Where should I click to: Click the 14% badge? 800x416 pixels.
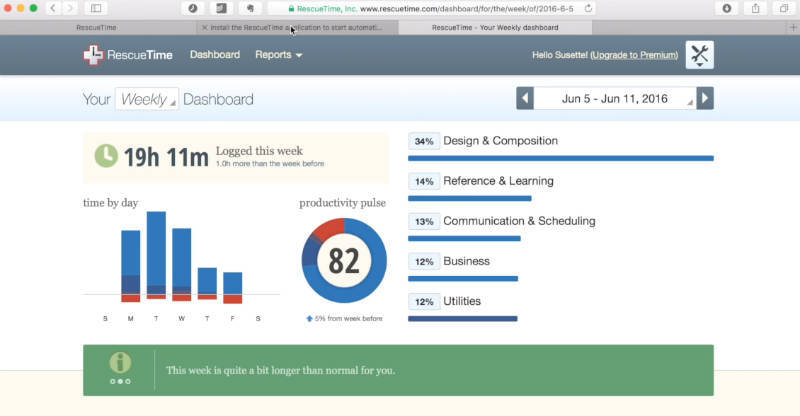pos(424,181)
